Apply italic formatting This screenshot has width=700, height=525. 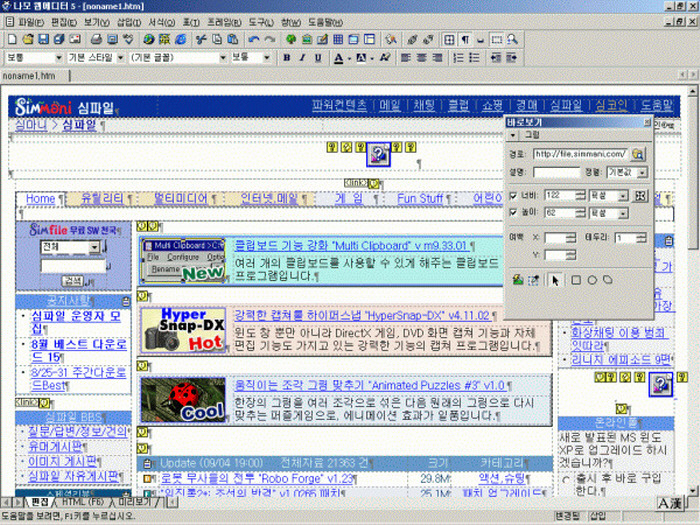(x=302, y=58)
